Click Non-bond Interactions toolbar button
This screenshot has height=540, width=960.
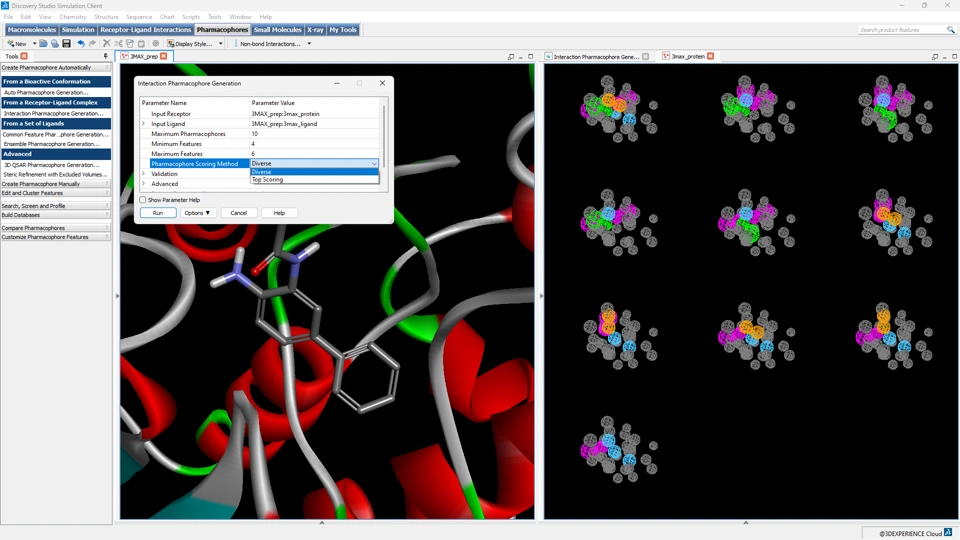pyautogui.click(x=269, y=43)
